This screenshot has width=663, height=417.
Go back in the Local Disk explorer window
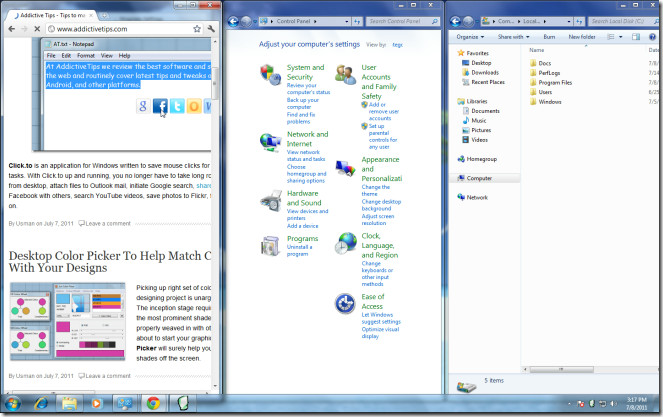pos(455,21)
